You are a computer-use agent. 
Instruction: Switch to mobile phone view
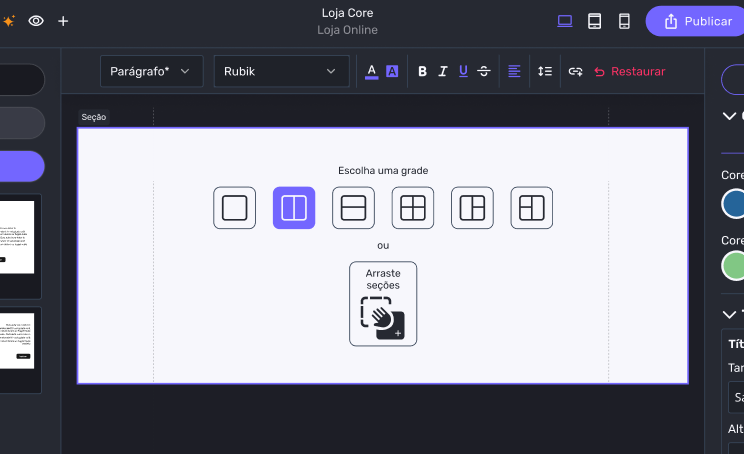(x=624, y=21)
